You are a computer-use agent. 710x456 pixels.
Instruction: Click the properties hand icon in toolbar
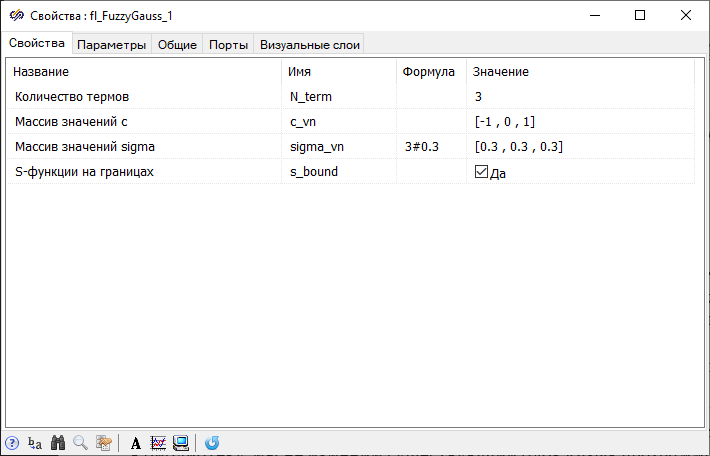tap(103, 442)
